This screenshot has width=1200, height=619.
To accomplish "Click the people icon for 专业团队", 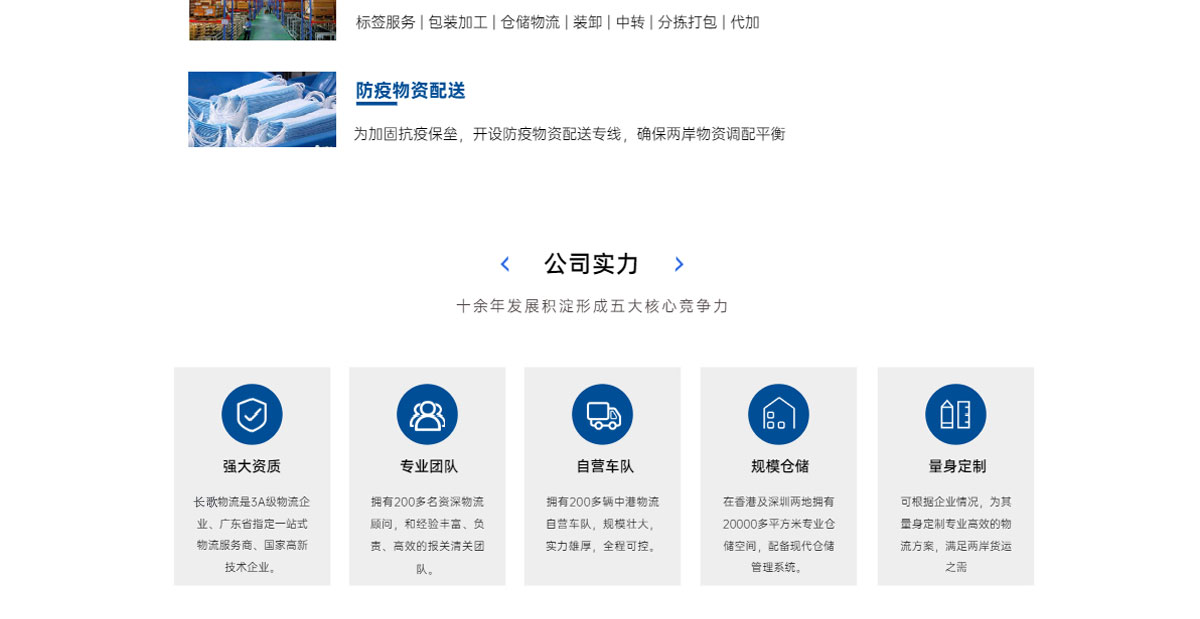I will pos(427,414).
